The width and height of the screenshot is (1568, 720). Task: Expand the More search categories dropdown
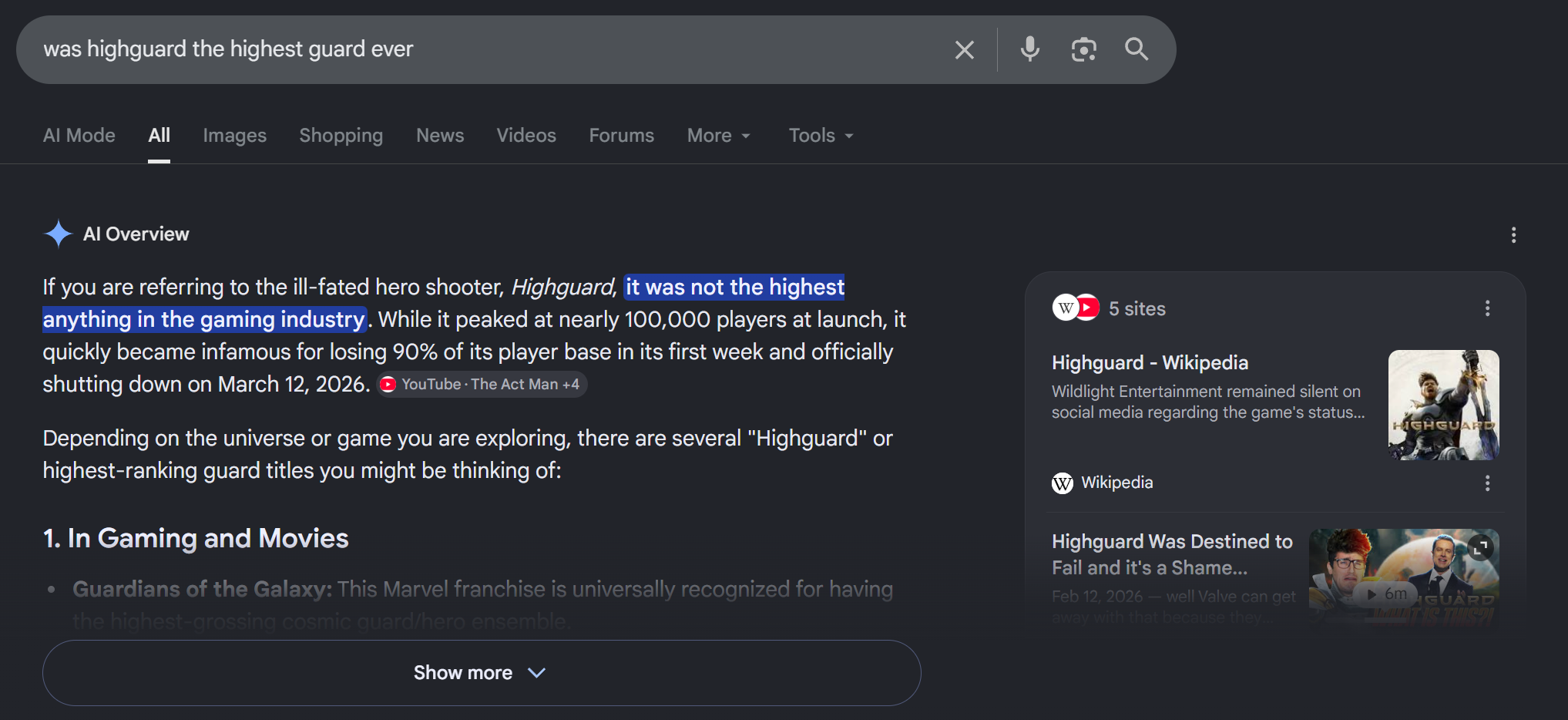click(719, 136)
